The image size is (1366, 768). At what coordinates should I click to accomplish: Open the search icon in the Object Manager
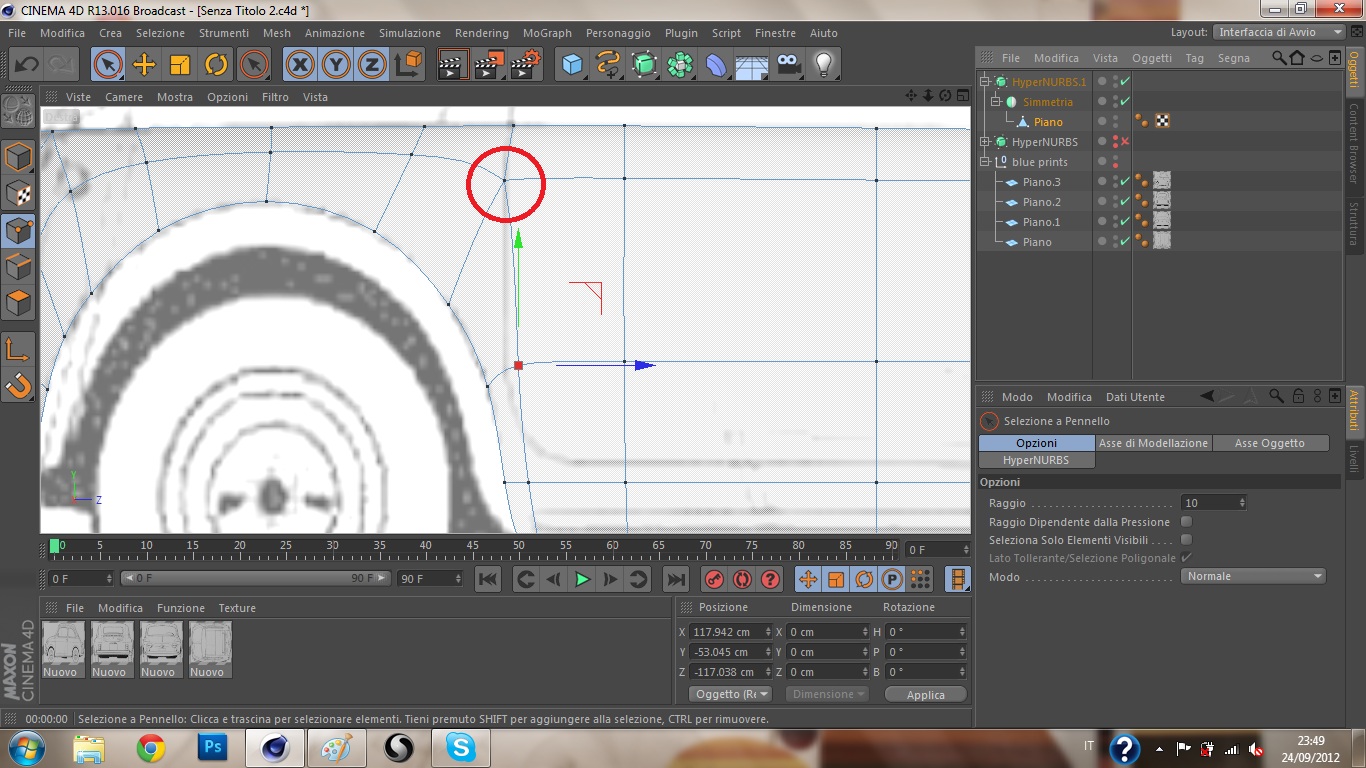pos(1279,58)
